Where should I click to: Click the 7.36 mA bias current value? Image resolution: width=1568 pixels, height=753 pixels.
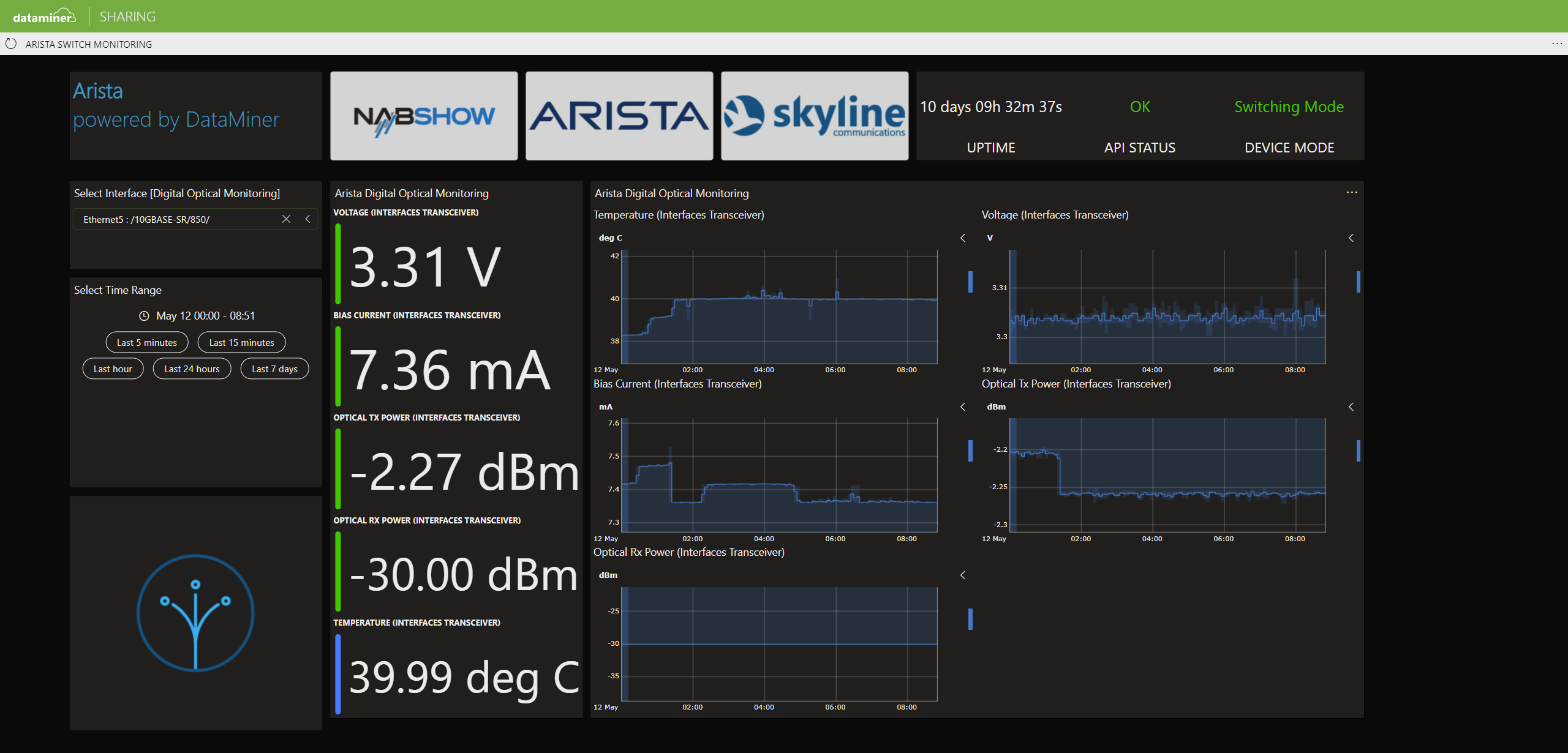(x=450, y=370)
